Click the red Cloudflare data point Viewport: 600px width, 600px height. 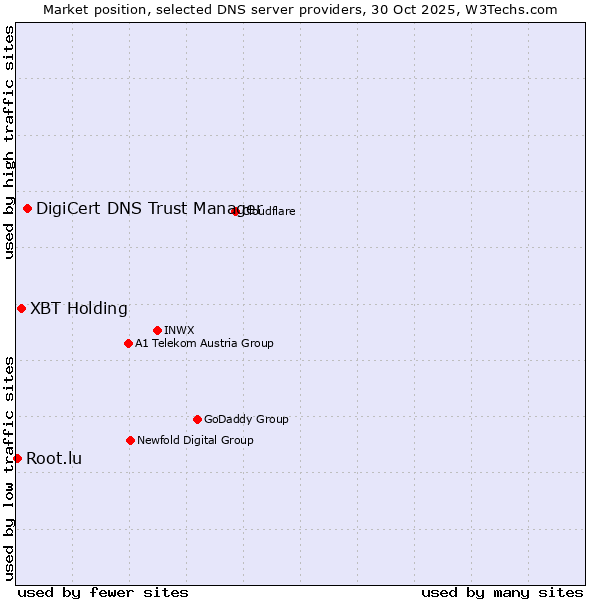(x=236, y=211)
